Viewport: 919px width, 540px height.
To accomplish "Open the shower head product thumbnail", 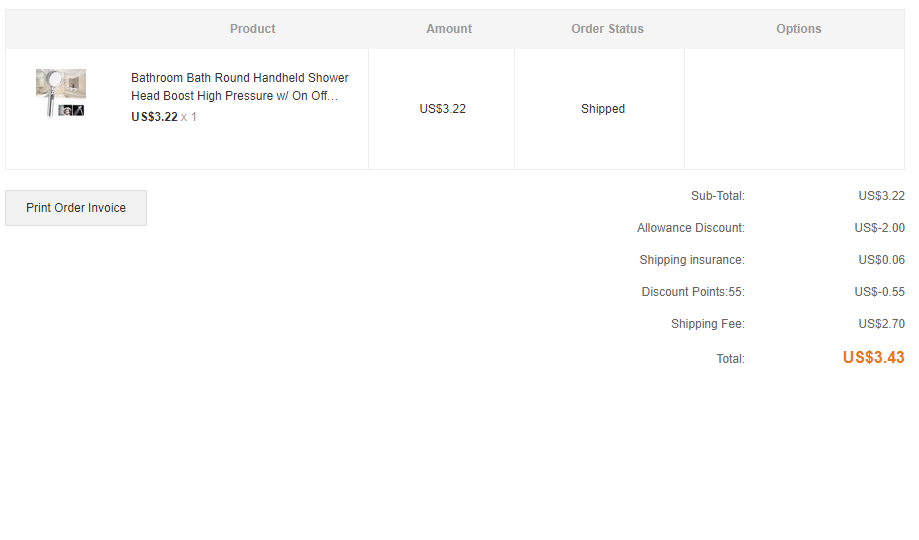I will (61, 93).
